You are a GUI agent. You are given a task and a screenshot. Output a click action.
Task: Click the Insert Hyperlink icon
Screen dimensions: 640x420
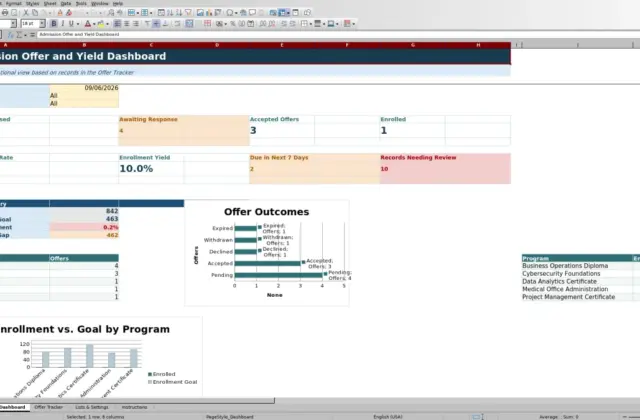(x=243, y=13)
